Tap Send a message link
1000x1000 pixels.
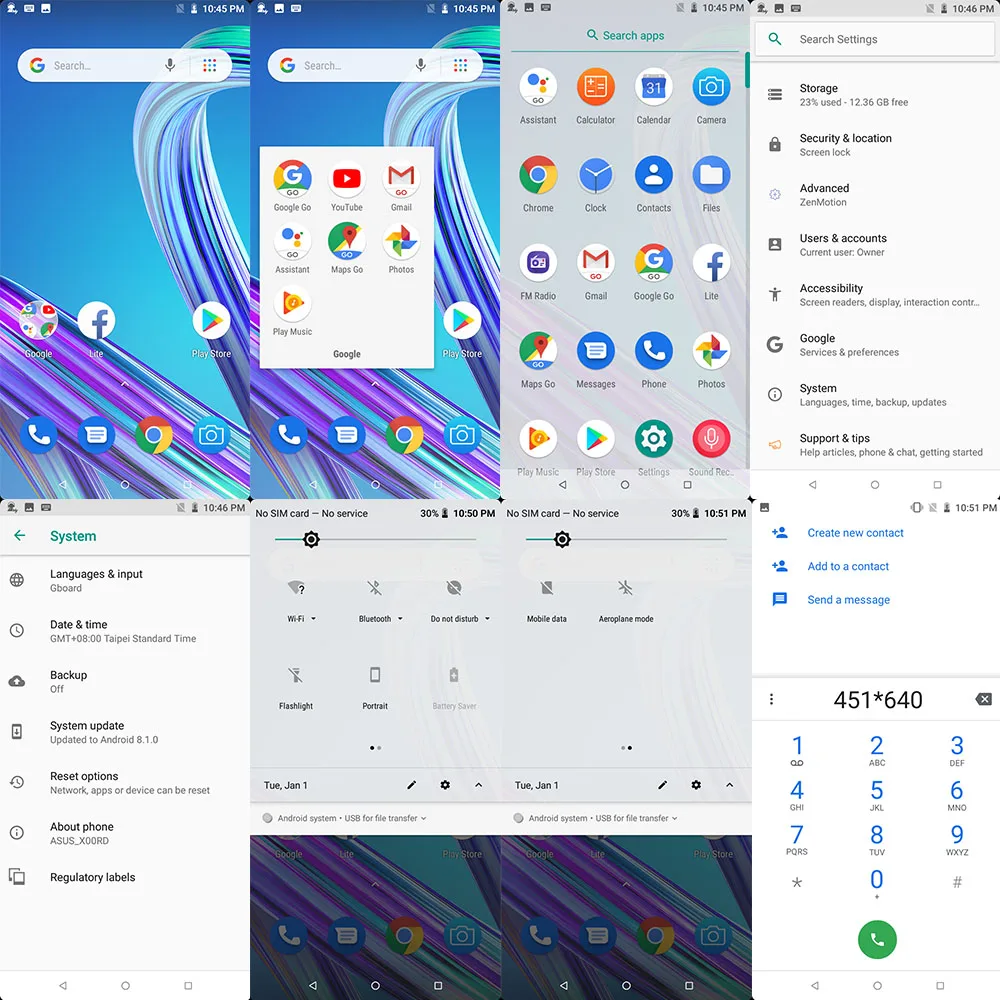click(849, 599)
